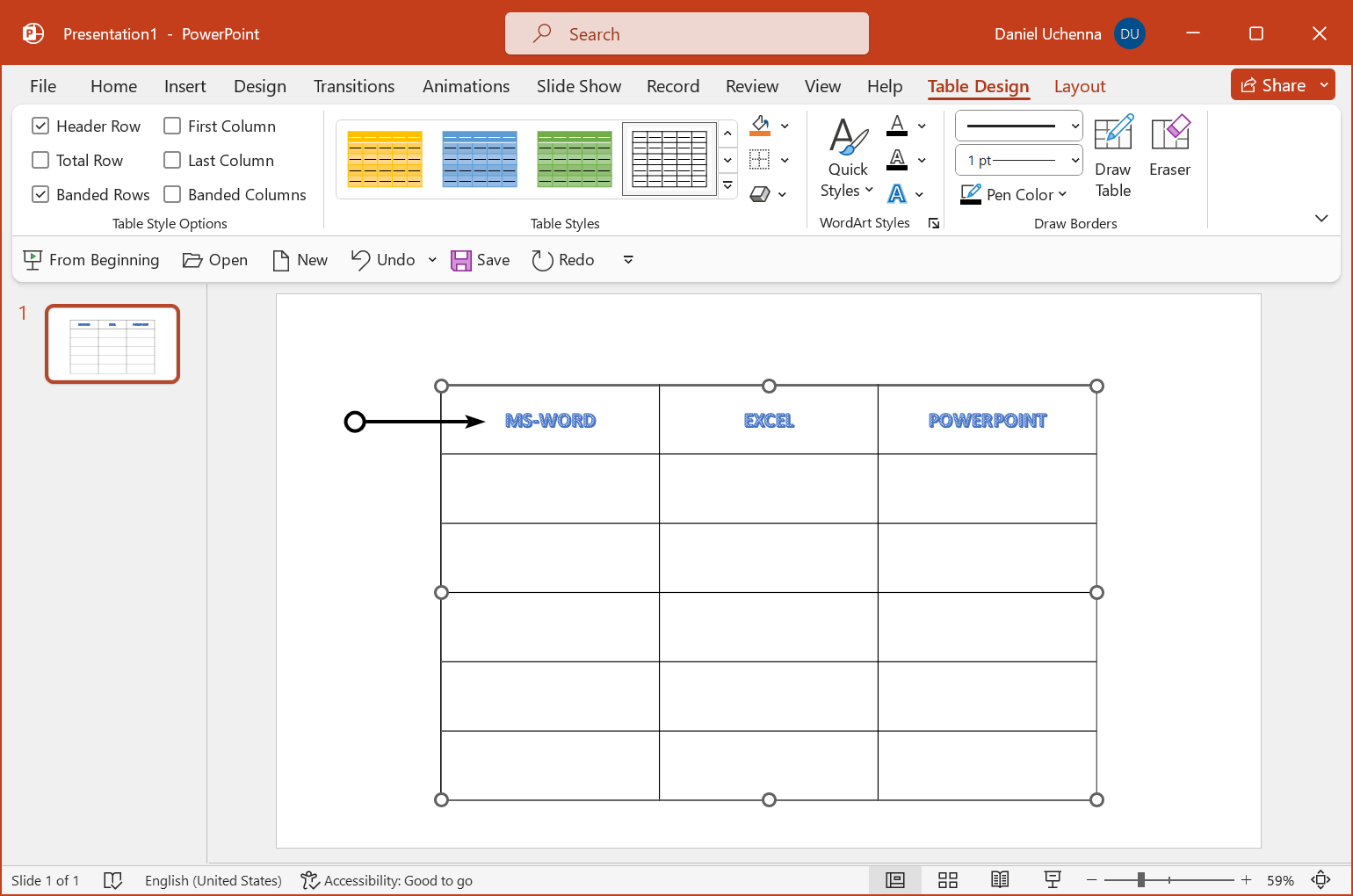Select the slide 1 thumbnail
The image size is (1353, 896).
click(112, 343)
